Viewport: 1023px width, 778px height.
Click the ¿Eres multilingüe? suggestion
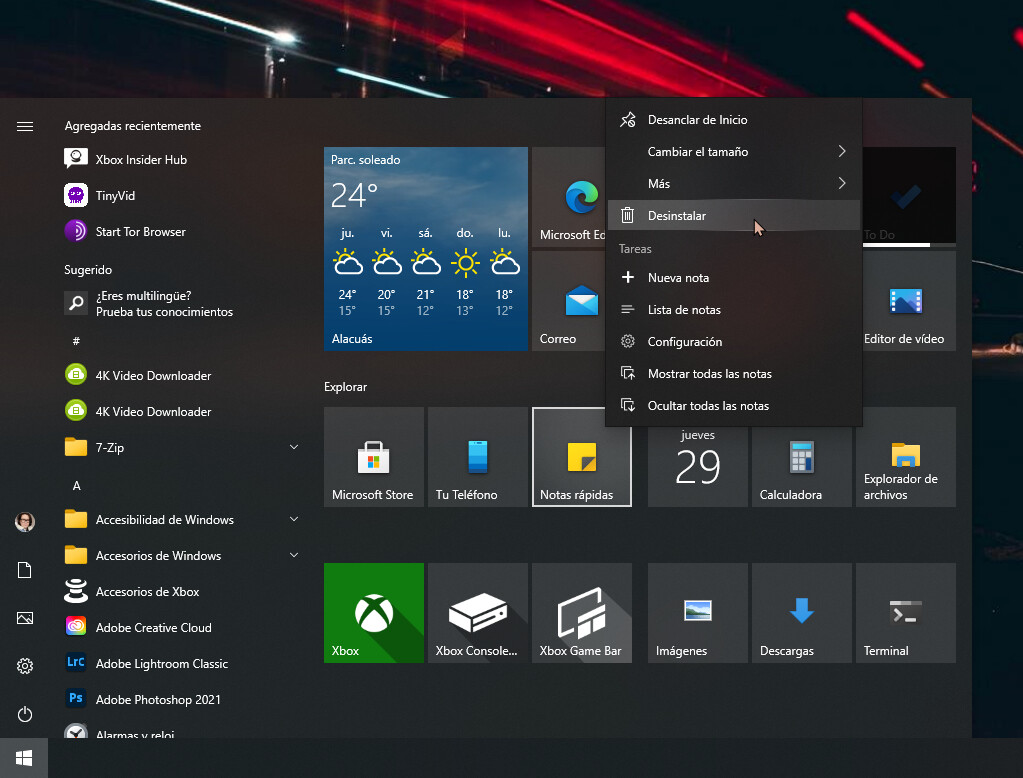pos(183,303)
